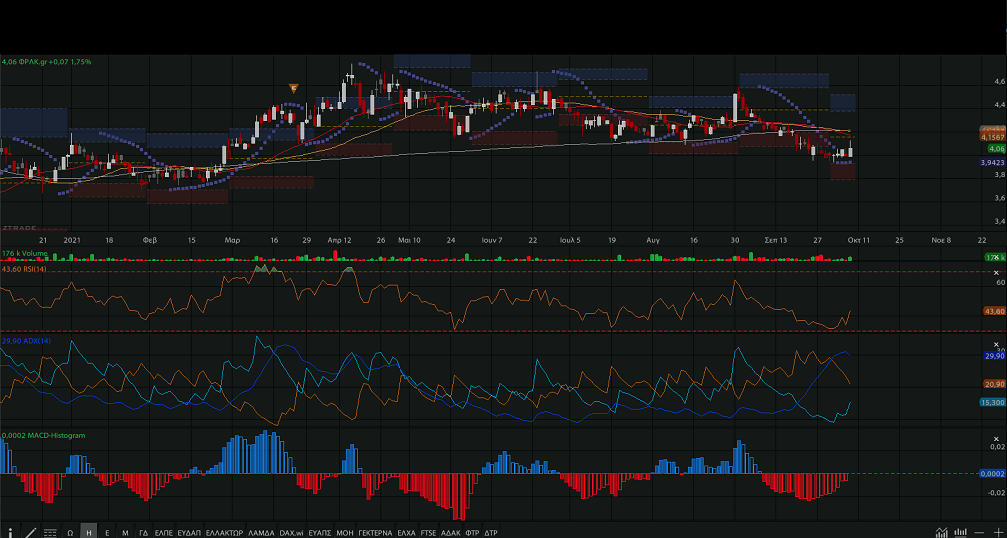Image resolution: width=1007 pixels, height=538 pixels.
Task: Open the ΕΛΛΑΚΤΩΡ symbol tab
Action: coord(224,532)
